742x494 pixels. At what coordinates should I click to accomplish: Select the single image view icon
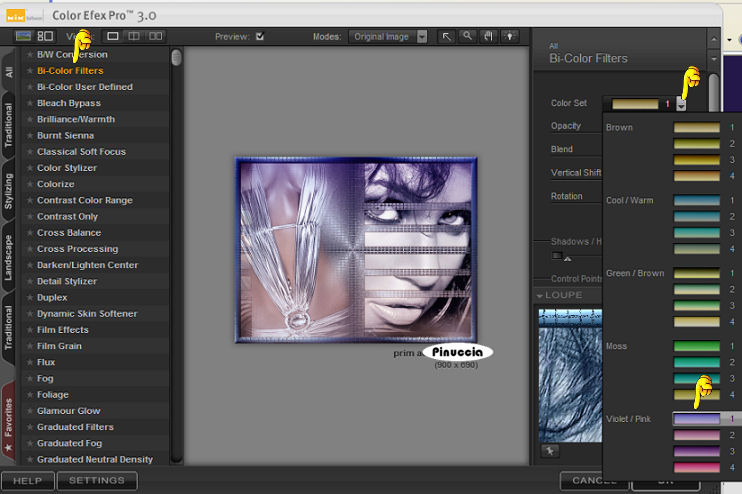(113, 36)
